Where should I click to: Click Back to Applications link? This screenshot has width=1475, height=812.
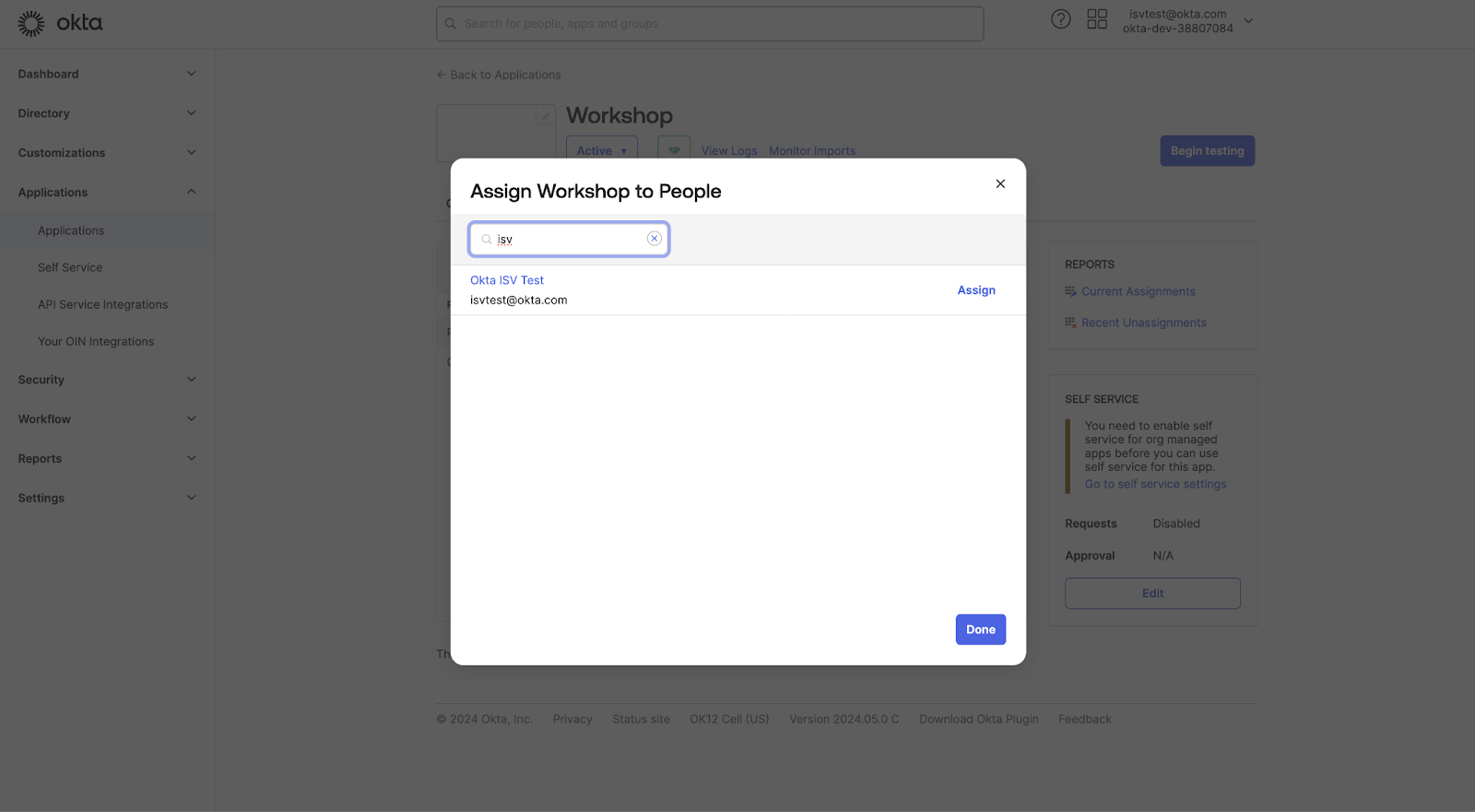pyautogui.click(x=499, y=75)
